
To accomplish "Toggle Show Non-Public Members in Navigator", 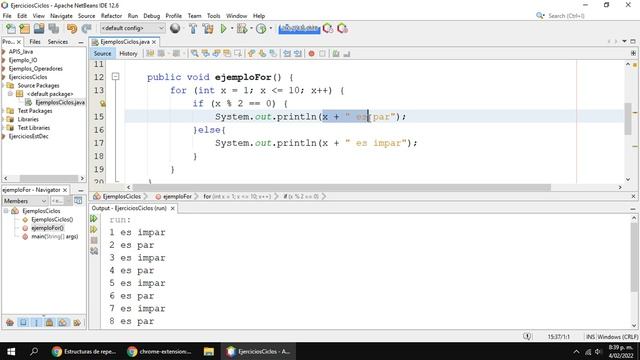I will coord(49,322).
